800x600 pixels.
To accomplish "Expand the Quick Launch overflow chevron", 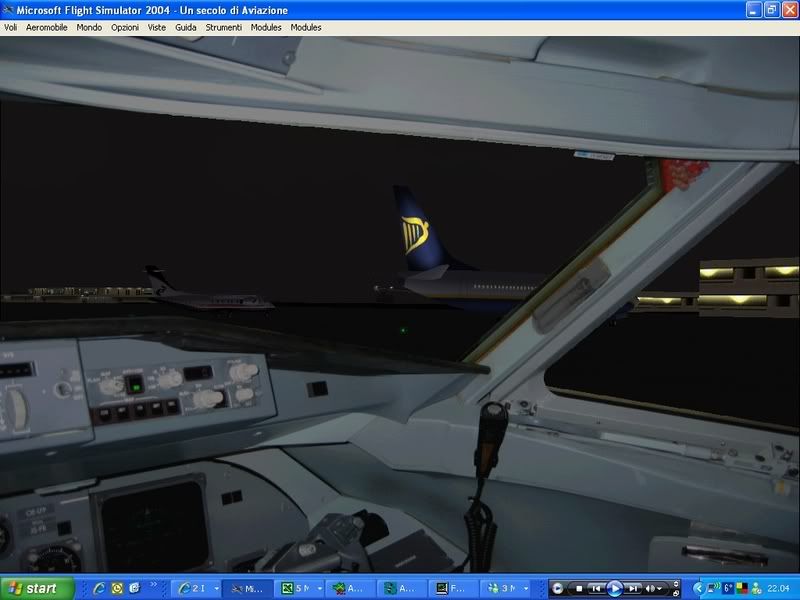I will 154,585.
